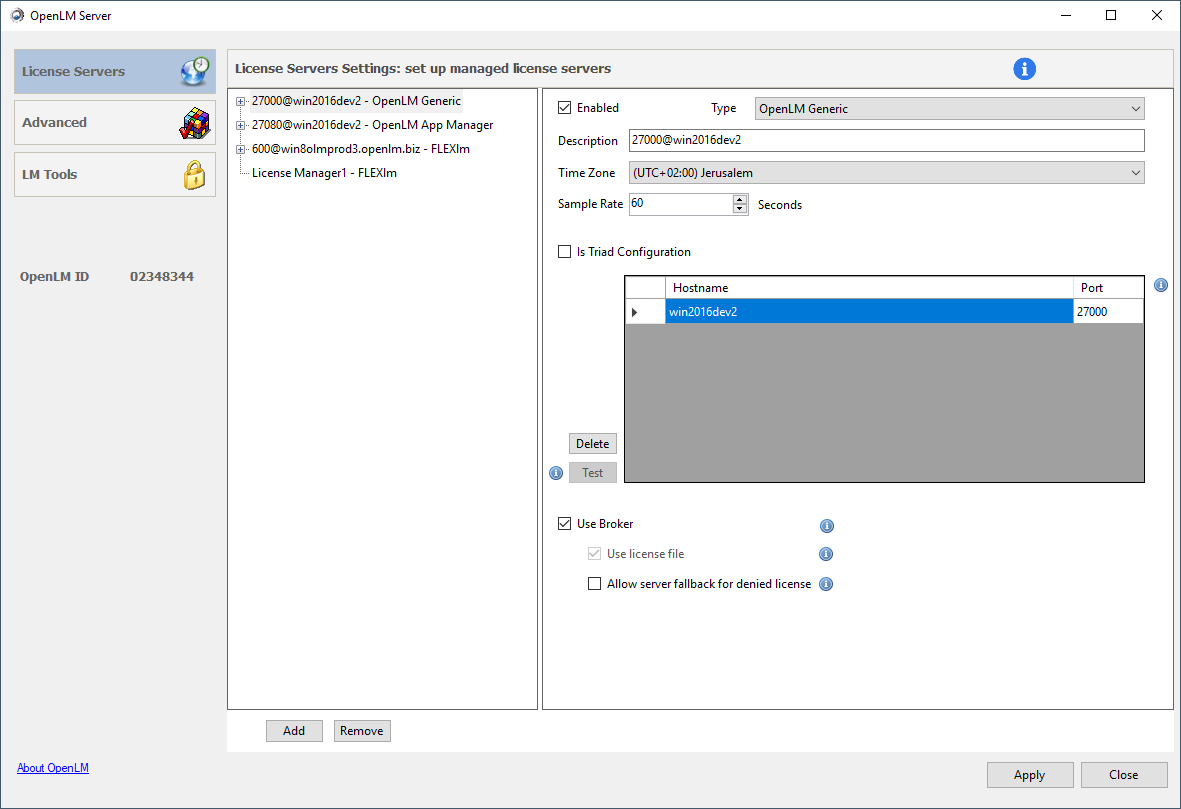Click info icon beside Test button
The height and width of the screenshot is (809, 1181).
point(557,473)
